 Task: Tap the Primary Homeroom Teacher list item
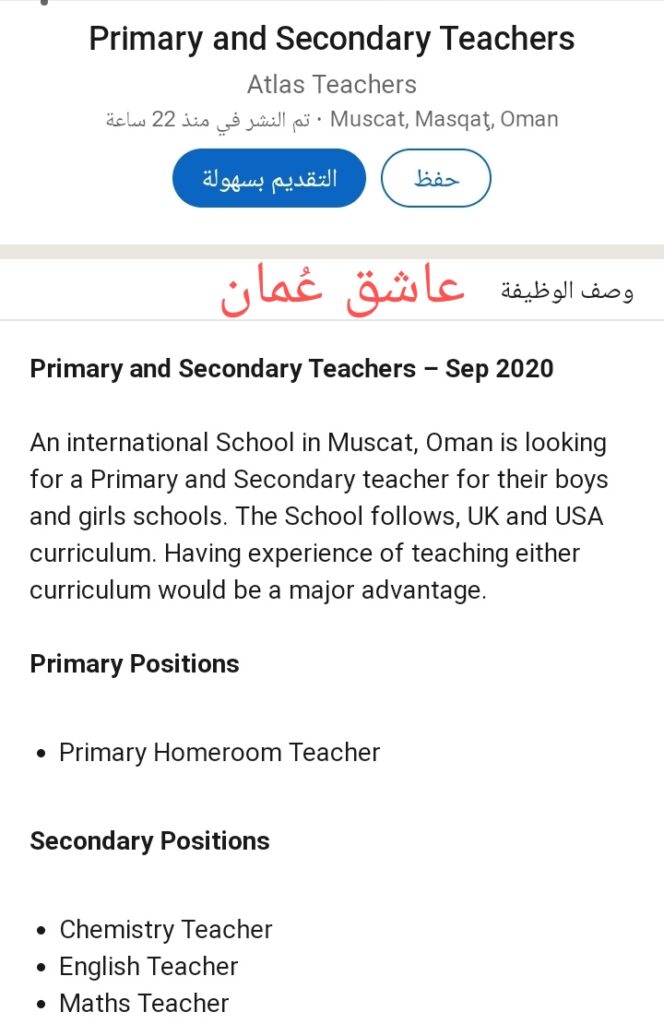219,752
